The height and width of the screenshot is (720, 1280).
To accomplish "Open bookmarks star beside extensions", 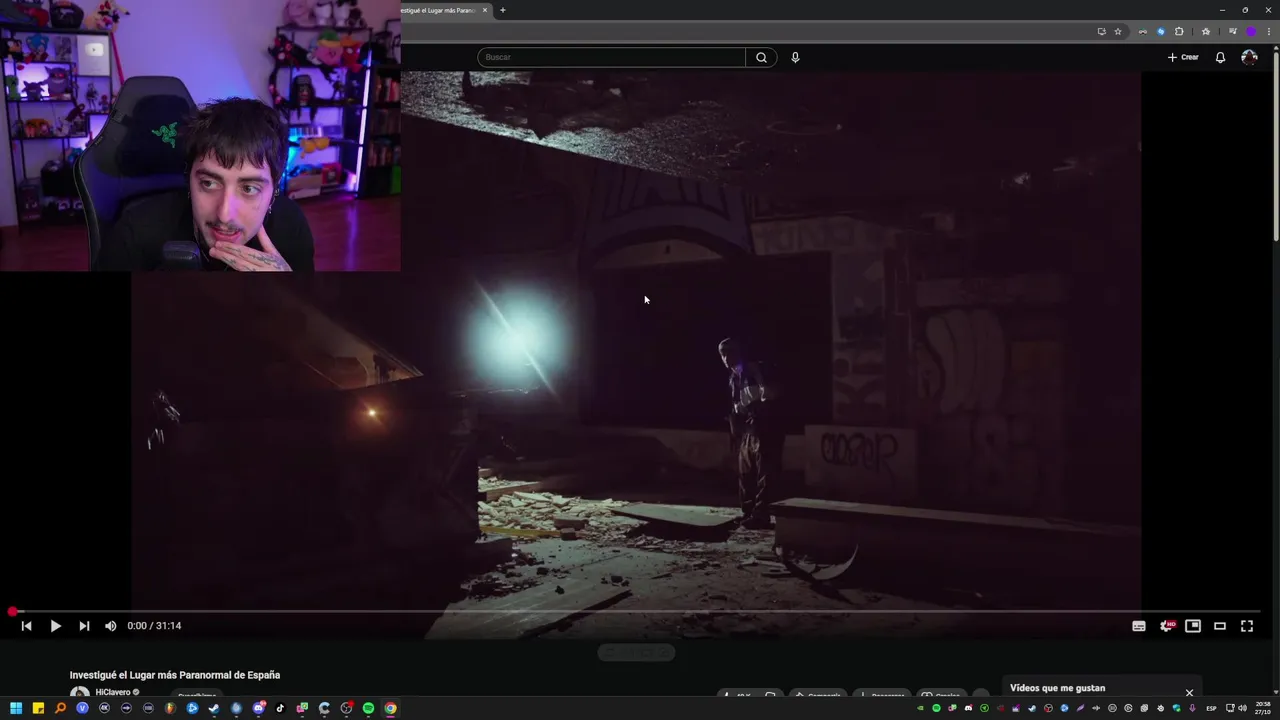I will coord(1206,31).
